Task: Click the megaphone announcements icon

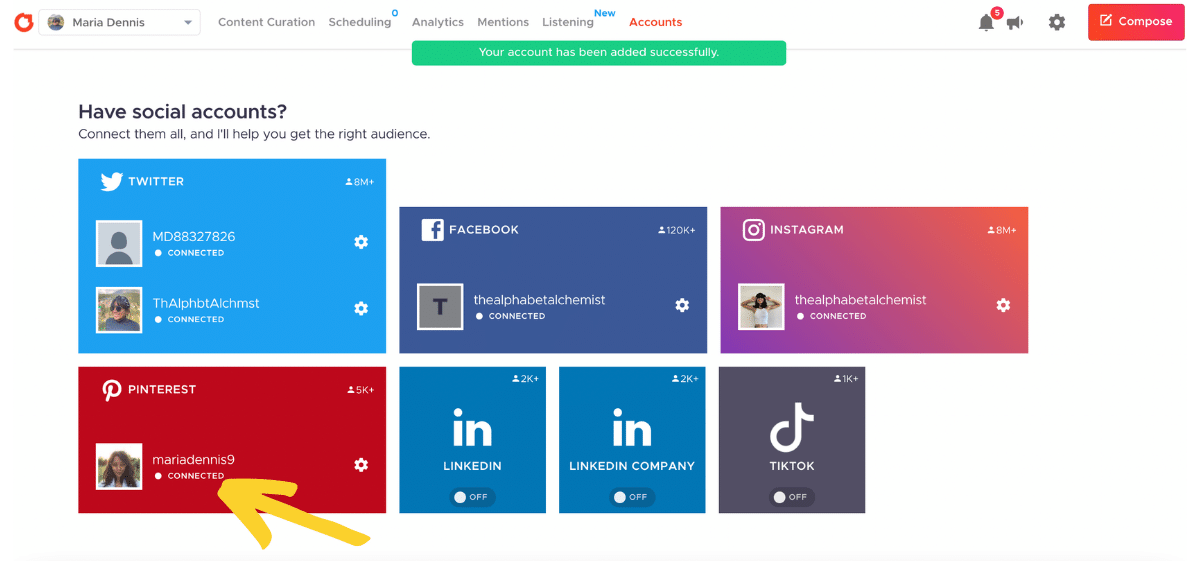Action: pyautogui.click(x=1015, y=22)
